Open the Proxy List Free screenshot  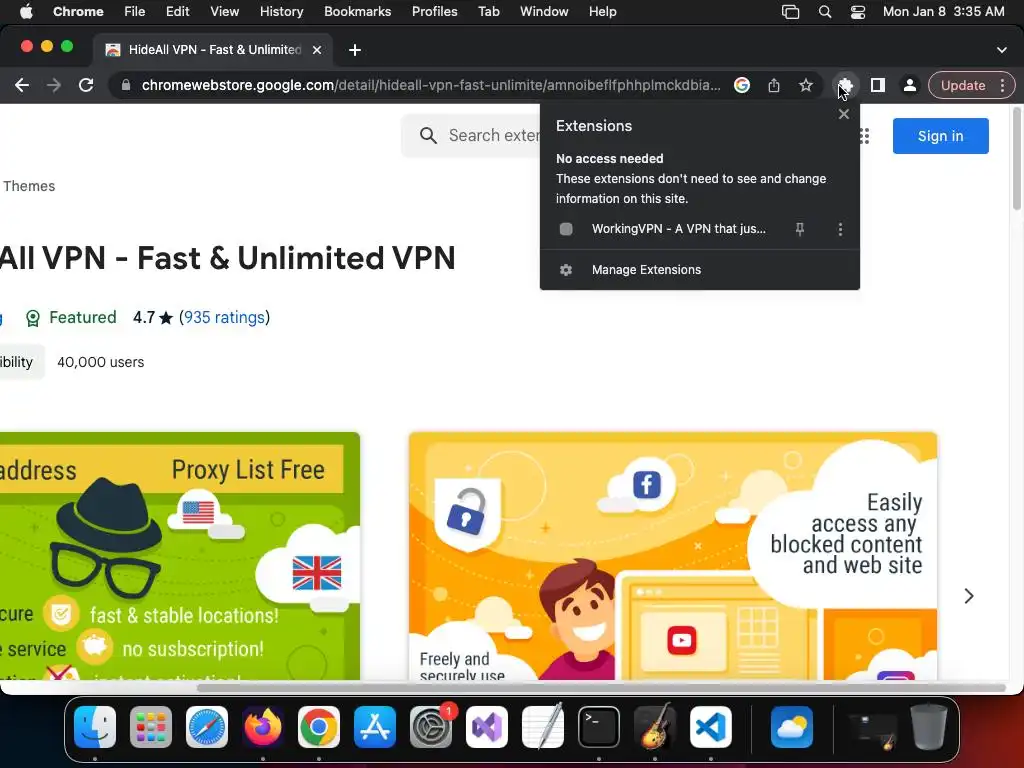point(180,556)
